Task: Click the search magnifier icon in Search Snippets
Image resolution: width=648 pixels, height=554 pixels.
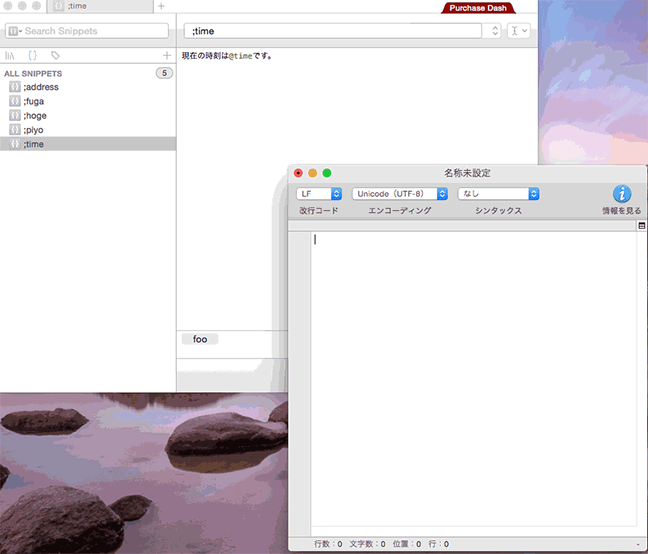Action: [14, 31]
